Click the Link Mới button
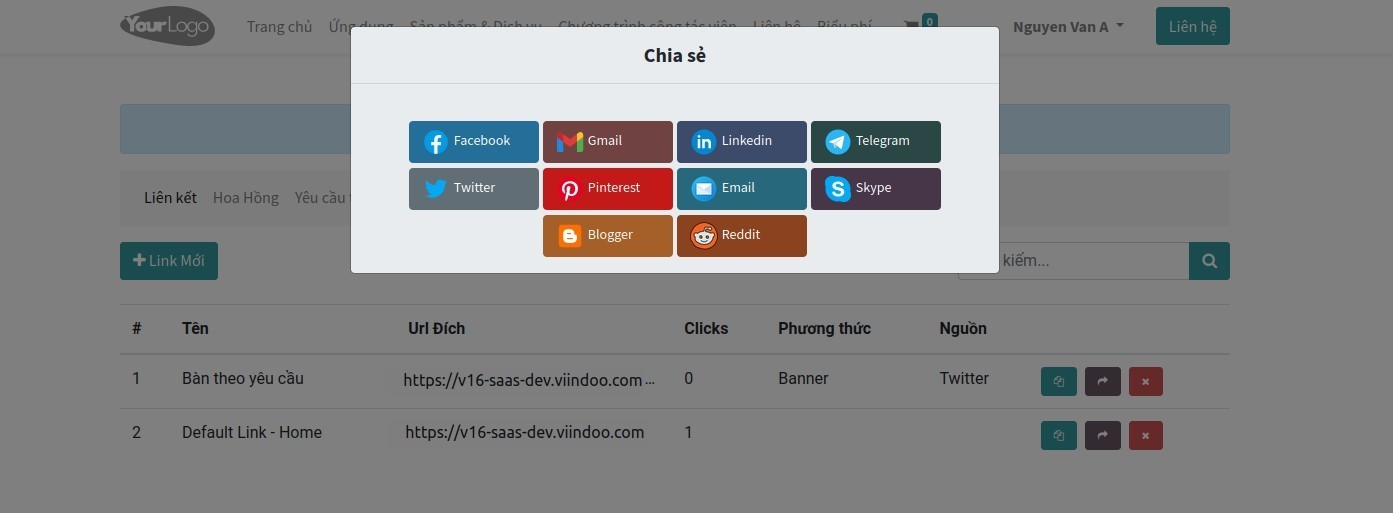 [x=169, y=261]
